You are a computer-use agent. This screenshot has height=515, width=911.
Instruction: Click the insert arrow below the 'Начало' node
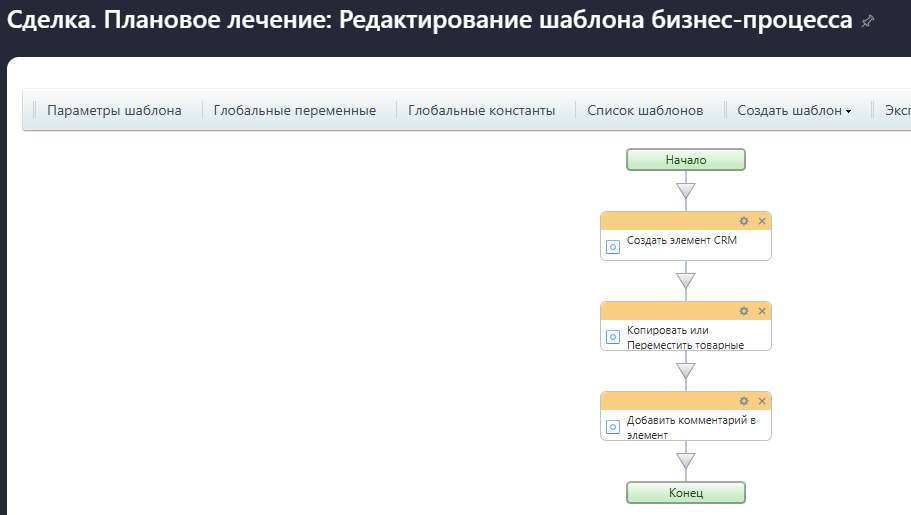tap(686, 190)
